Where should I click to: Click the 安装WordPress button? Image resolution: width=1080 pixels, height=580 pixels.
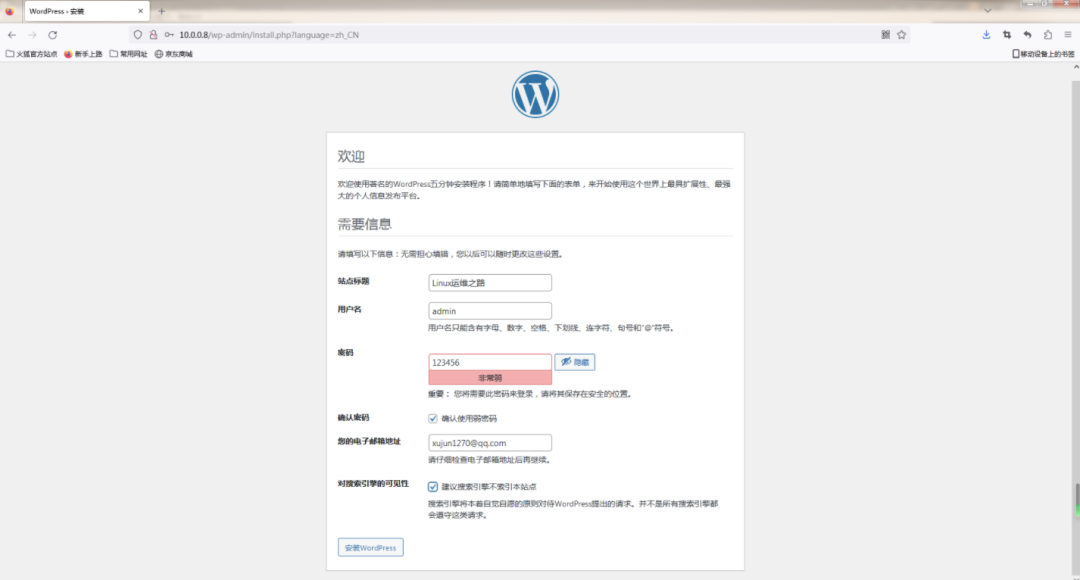coord(371,547)
